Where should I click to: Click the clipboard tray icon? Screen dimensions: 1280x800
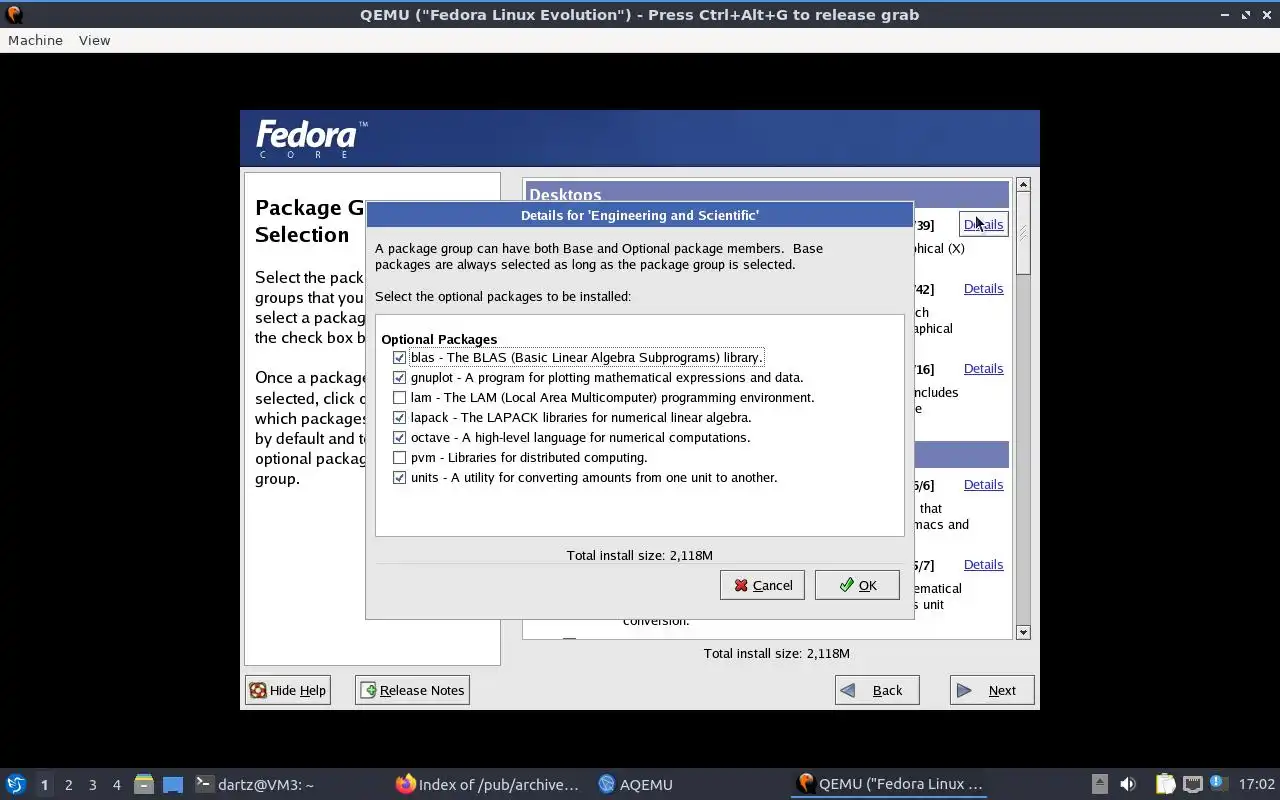(1165, 784)
